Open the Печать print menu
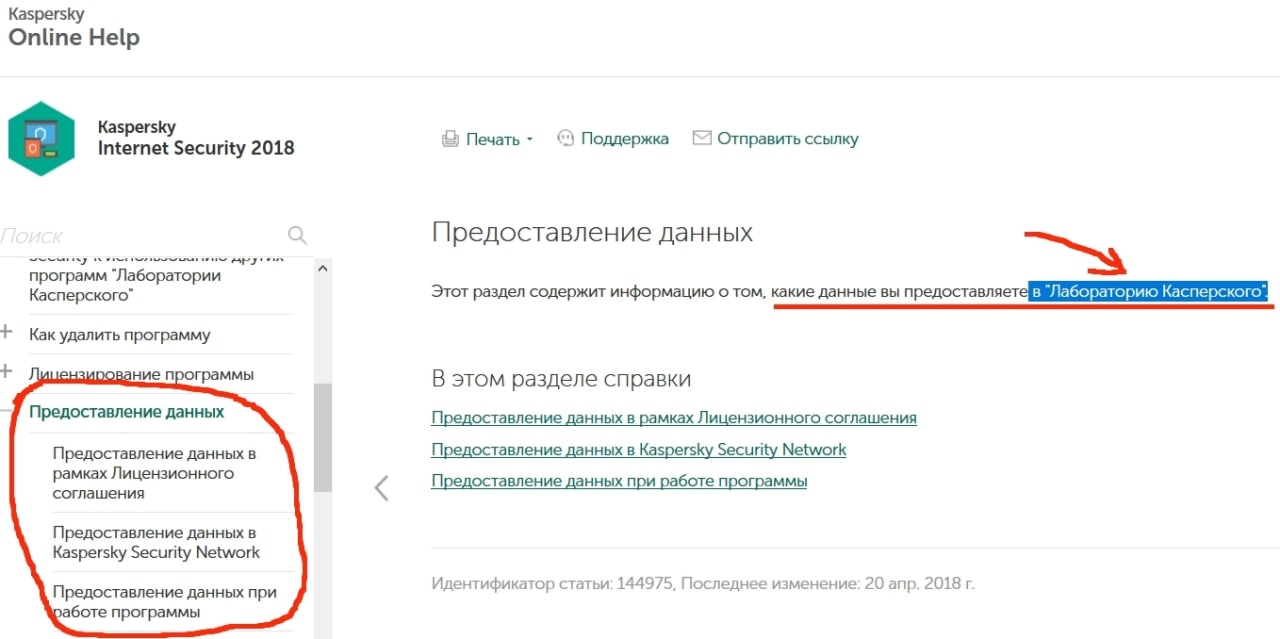This screenshot has width=1280, height=639. (499, 139)
